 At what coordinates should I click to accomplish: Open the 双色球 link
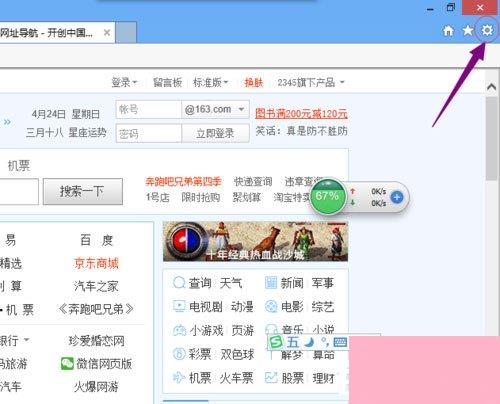point(237,354)
